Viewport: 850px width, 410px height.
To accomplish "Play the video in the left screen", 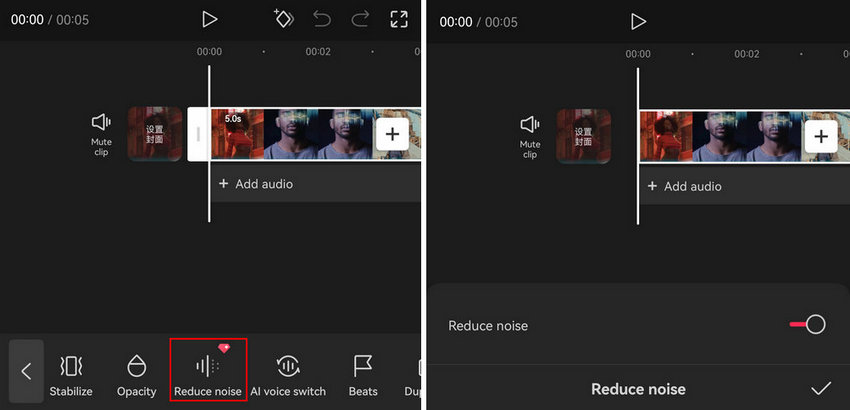I will click(209, 20).
